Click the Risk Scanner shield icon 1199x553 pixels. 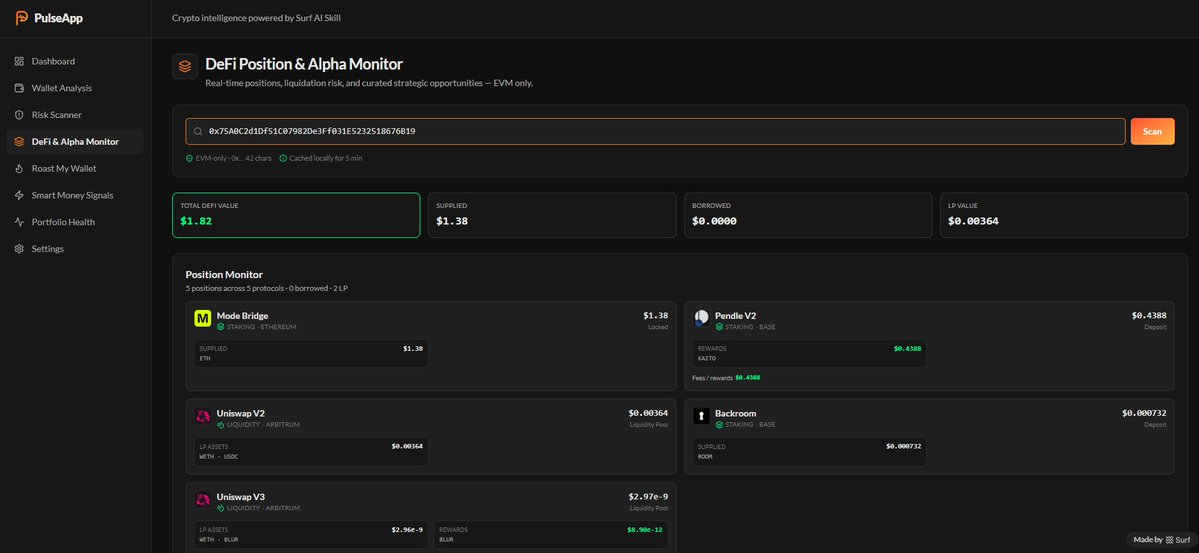19,115
